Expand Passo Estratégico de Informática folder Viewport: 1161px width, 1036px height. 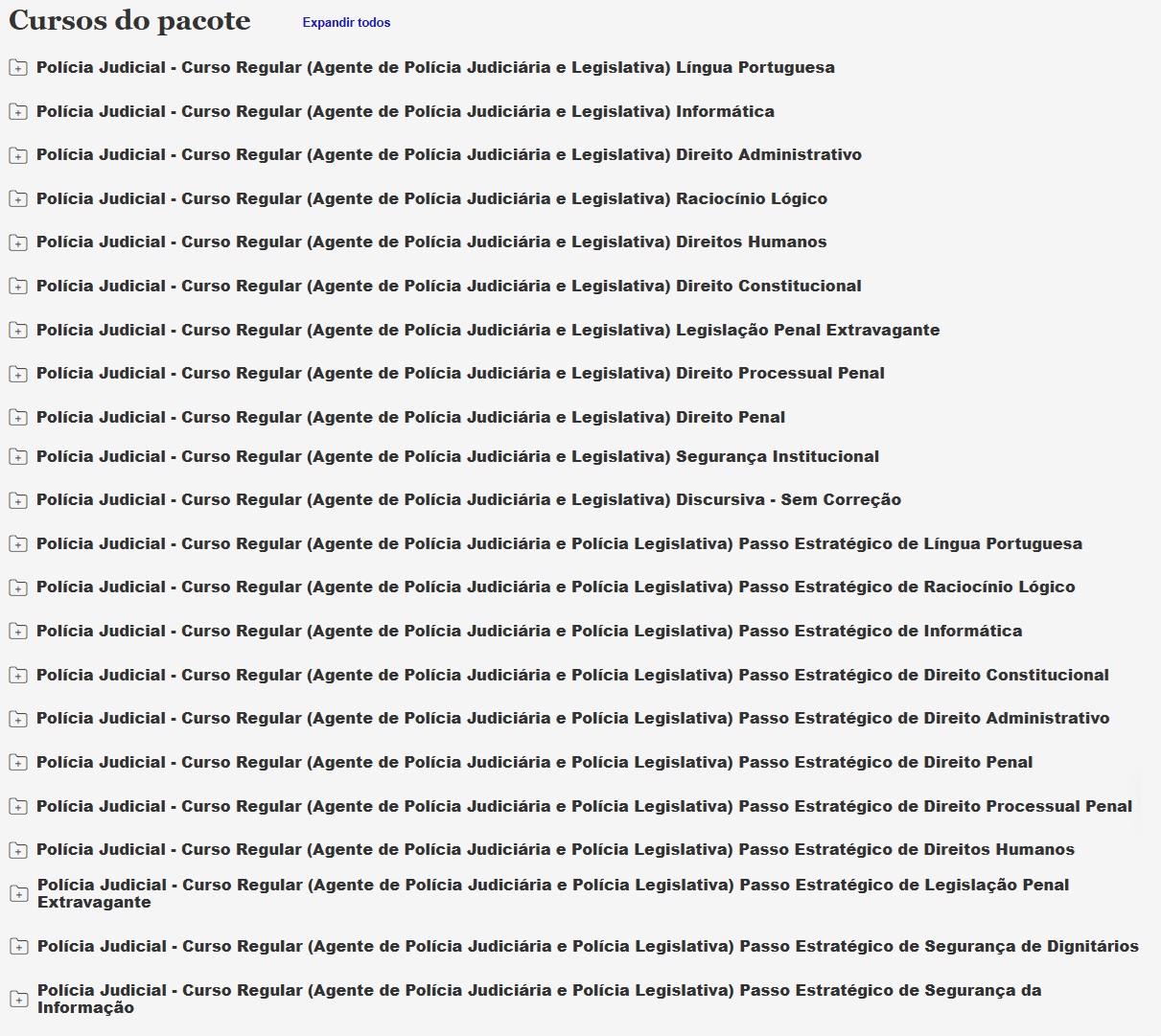pyautogui.click(x=18, y=632)
